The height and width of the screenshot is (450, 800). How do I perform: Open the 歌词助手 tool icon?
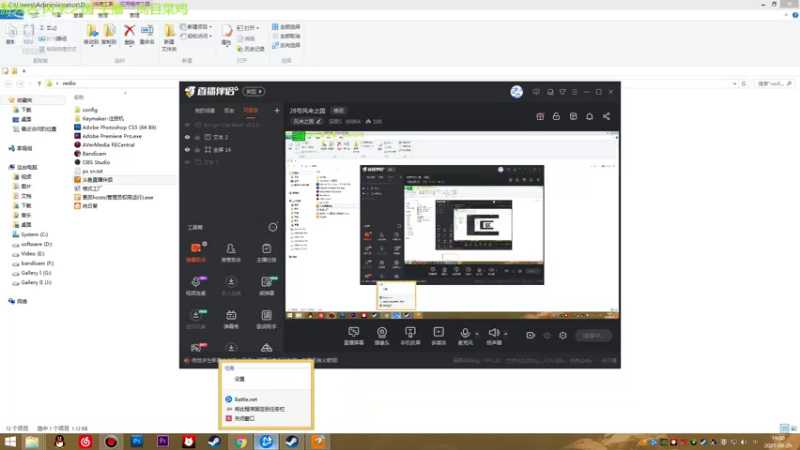pos(266,319)
